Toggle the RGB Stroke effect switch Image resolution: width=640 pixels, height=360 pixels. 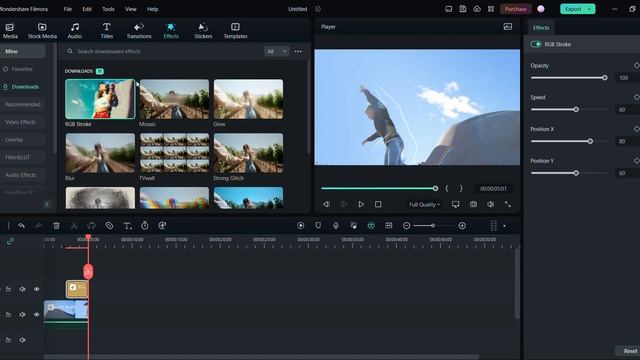(536, 44)
